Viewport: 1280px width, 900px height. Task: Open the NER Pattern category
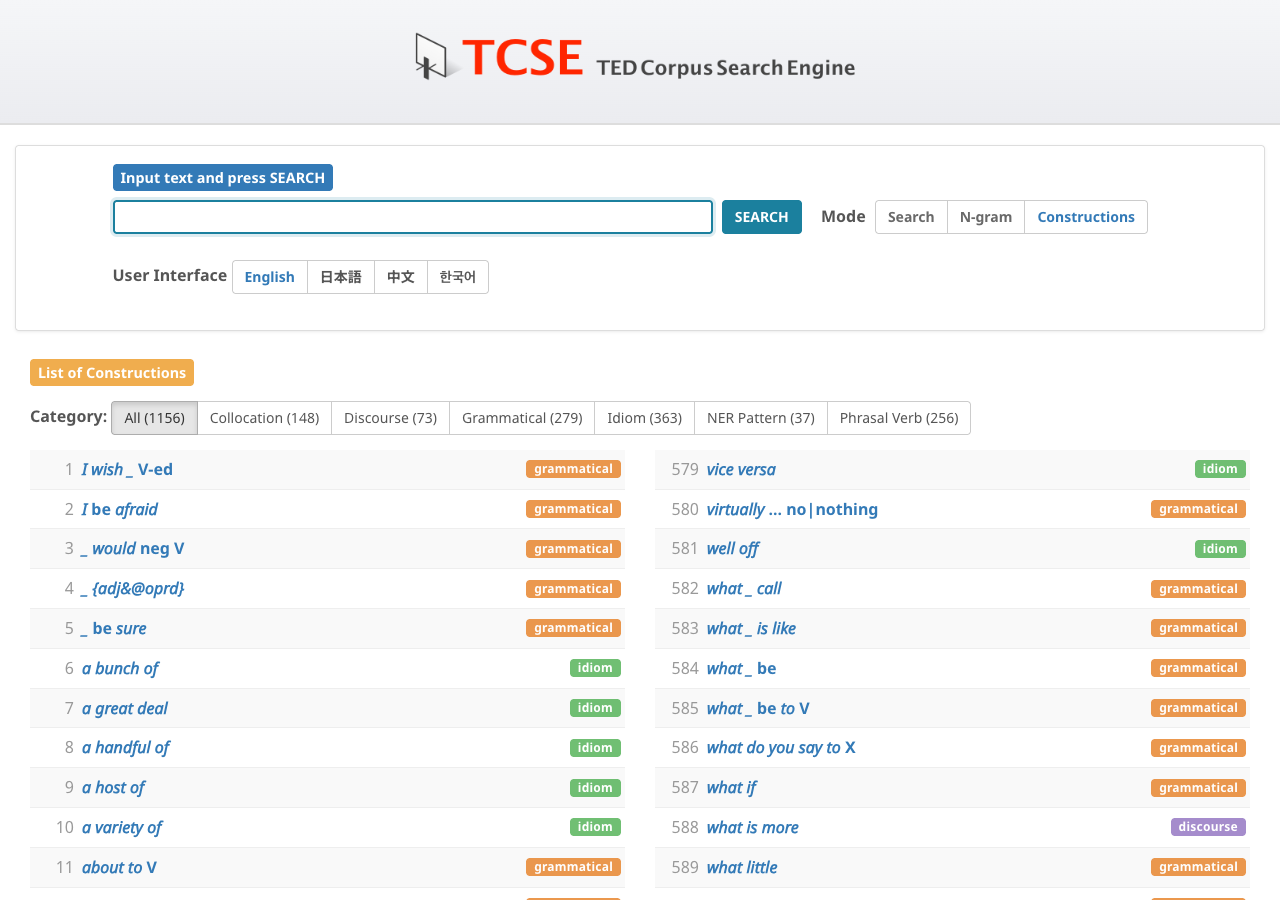click(x=760, y=418)
